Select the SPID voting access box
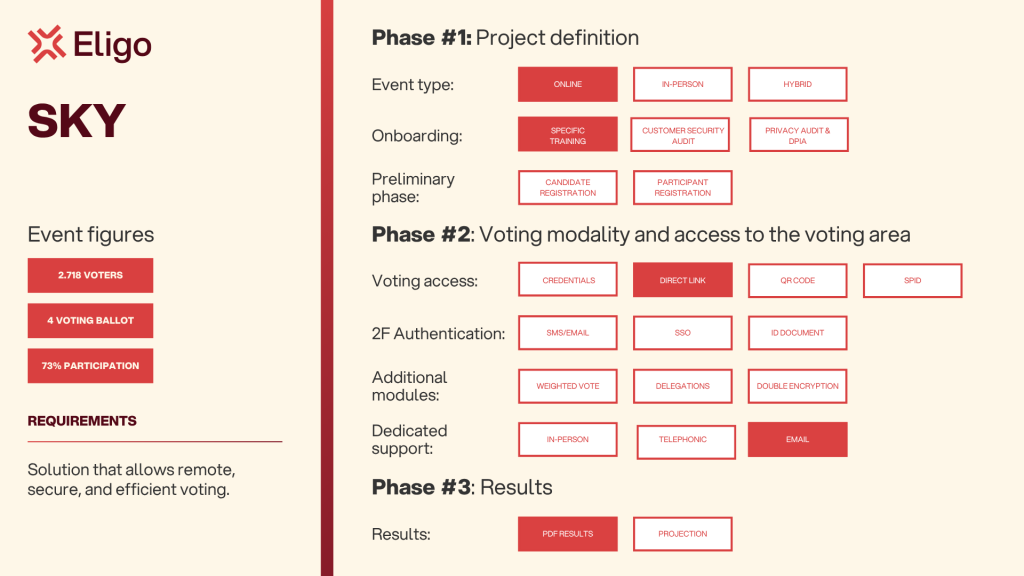Image resolution: width=1024 pixels, height=576 pixels. click(x=912, y=281)
